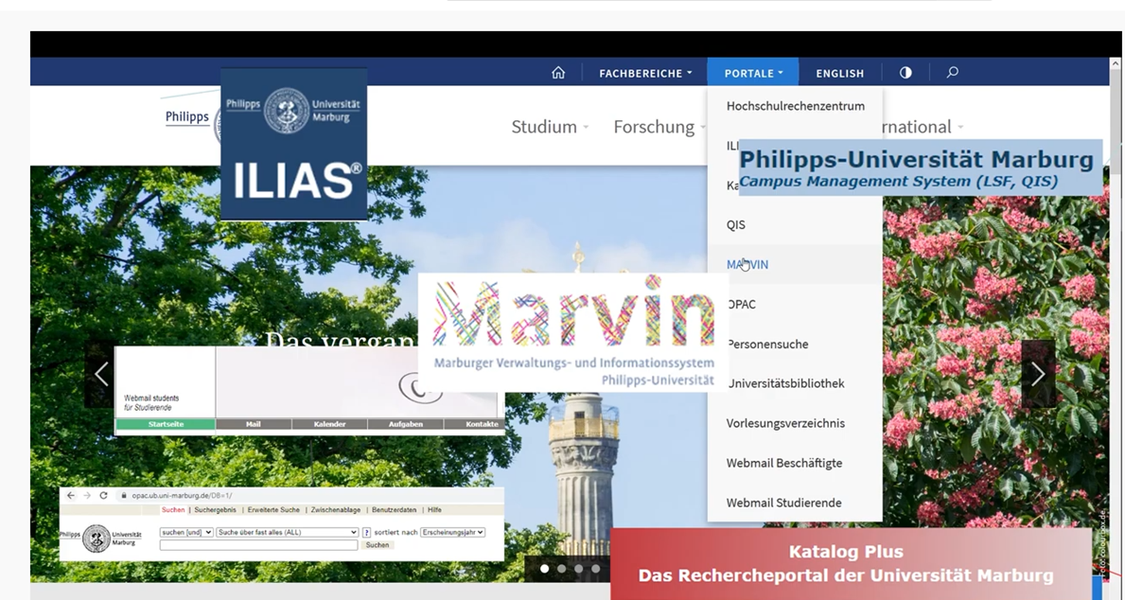The height and width of the screenshot is (600, 1125).
Task: Click the Suchen button beside search field
Action: click(x=377, y=545)
